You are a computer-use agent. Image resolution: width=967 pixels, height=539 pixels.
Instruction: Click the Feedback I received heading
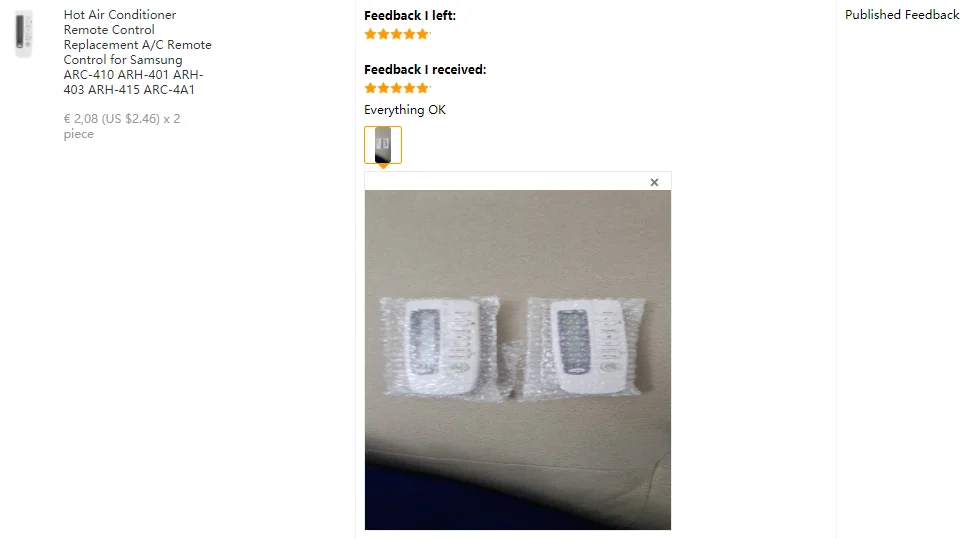coord(425,70)
